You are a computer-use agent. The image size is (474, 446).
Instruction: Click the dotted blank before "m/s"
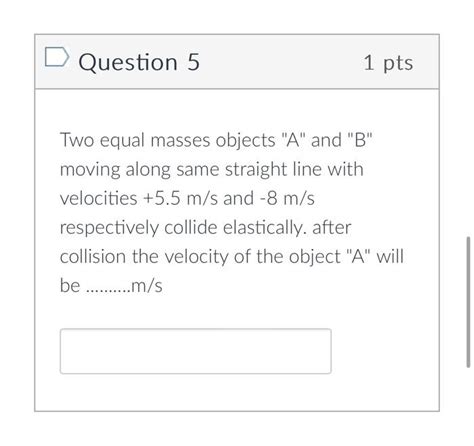click(108, 290)
